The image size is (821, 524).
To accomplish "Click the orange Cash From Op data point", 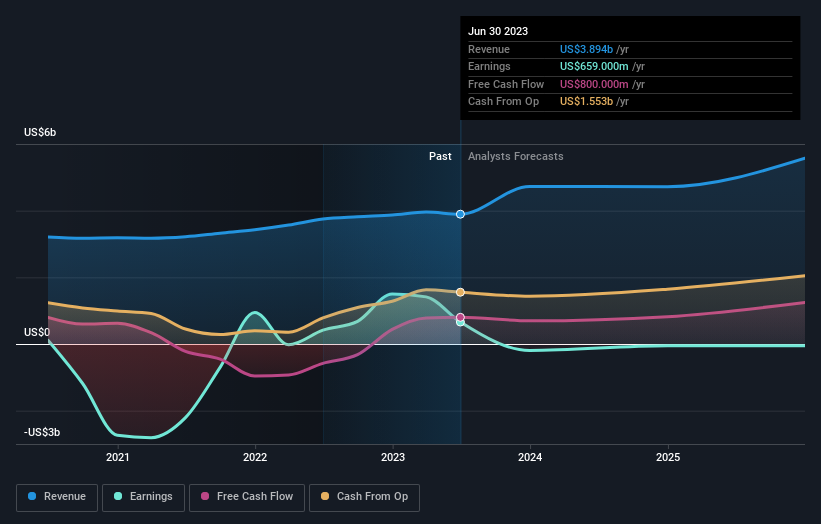I will click(x=460, y=292).
